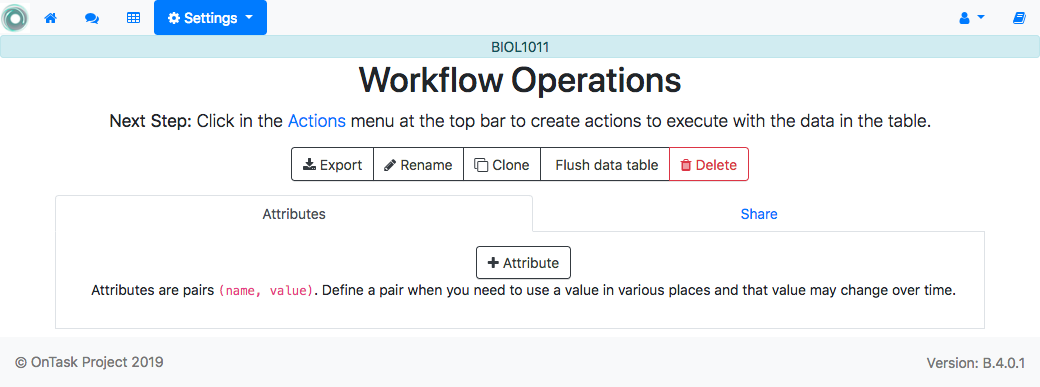Select the Attributes tab
This screenshot has height=387, width=1040.
click(x=294, y=214)
